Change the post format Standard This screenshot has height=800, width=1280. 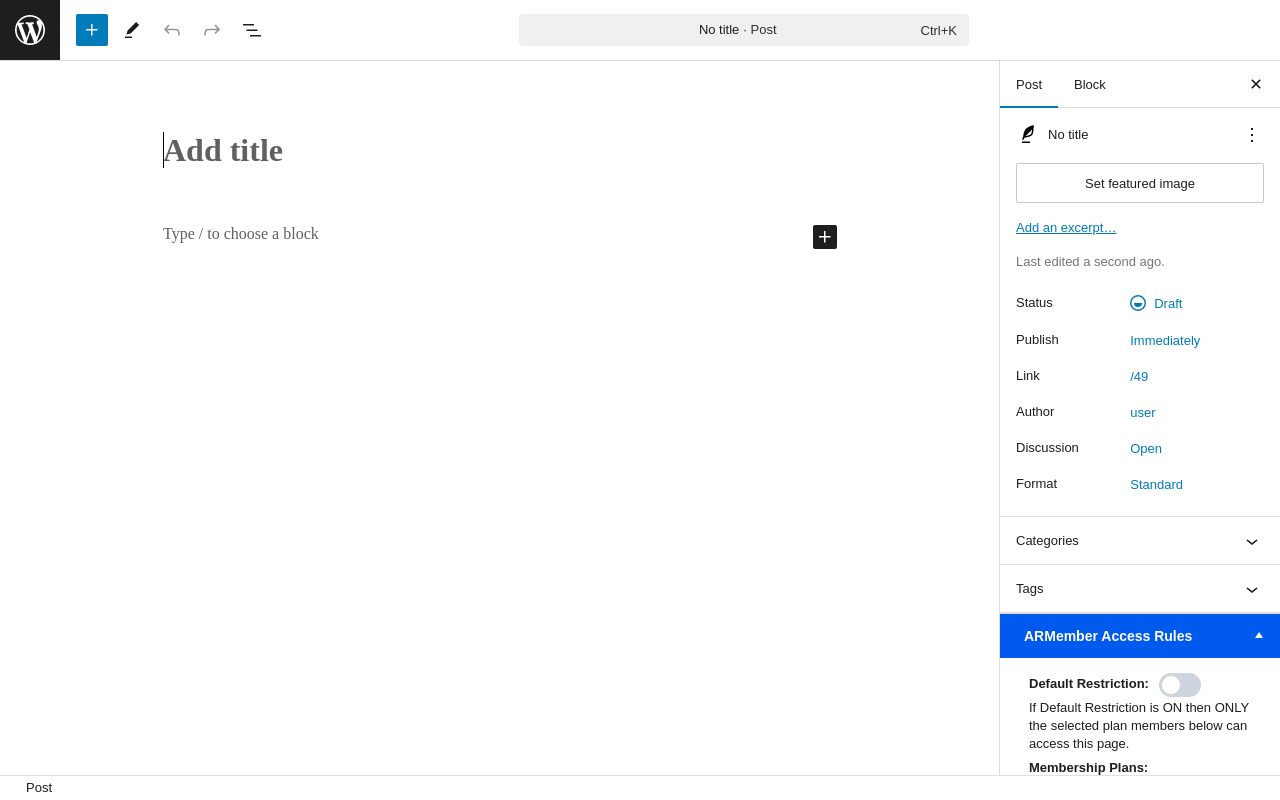tap(1156, 484)
